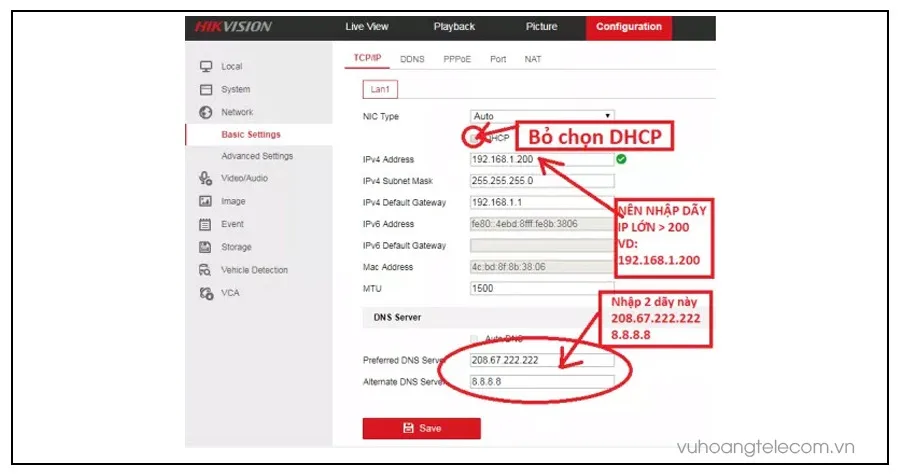
Task: Open Vehicle Detection in the sidebar
Action: coord(254,270)
